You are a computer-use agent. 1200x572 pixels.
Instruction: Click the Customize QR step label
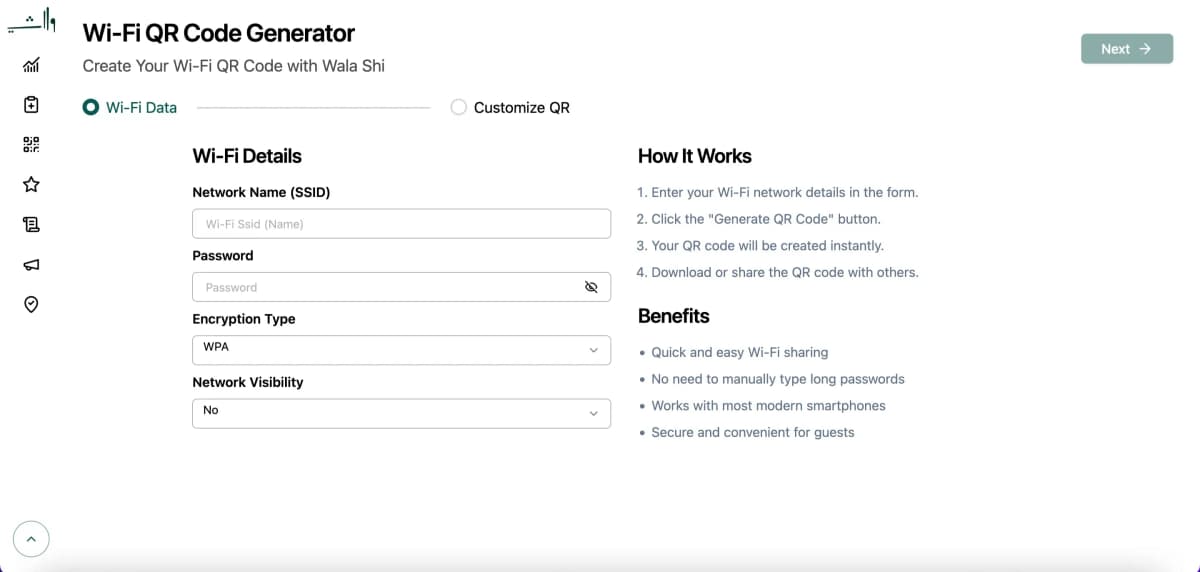click(521, 108)
